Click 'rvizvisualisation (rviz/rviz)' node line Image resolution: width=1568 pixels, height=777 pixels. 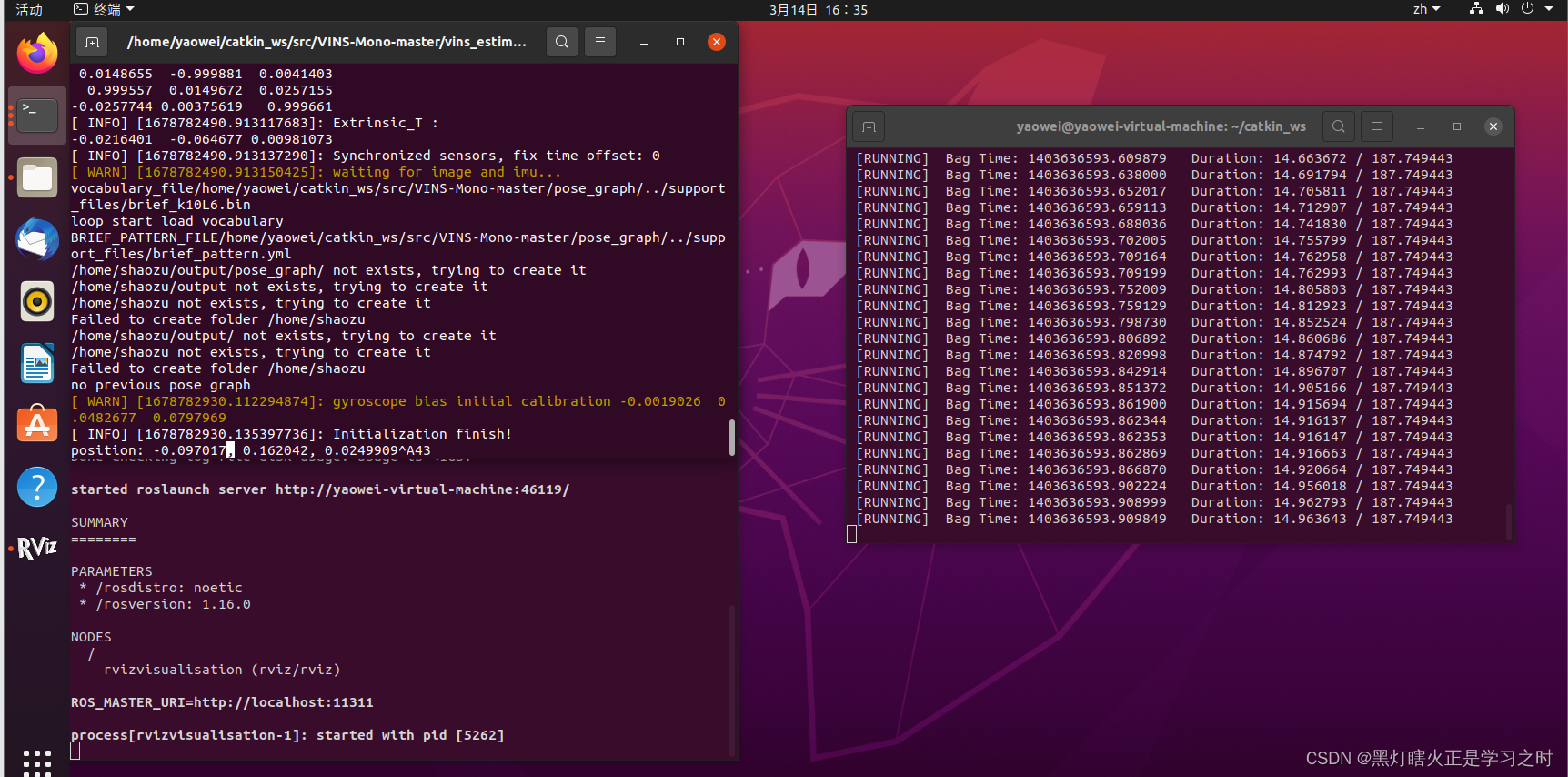(222, 670)
